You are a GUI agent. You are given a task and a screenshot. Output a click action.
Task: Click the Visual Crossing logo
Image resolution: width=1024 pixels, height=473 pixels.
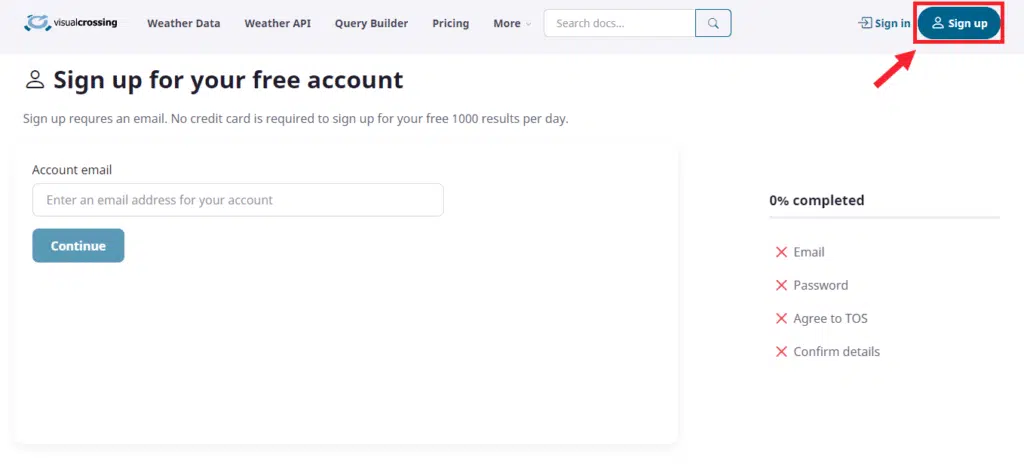[x=70, y=22]
